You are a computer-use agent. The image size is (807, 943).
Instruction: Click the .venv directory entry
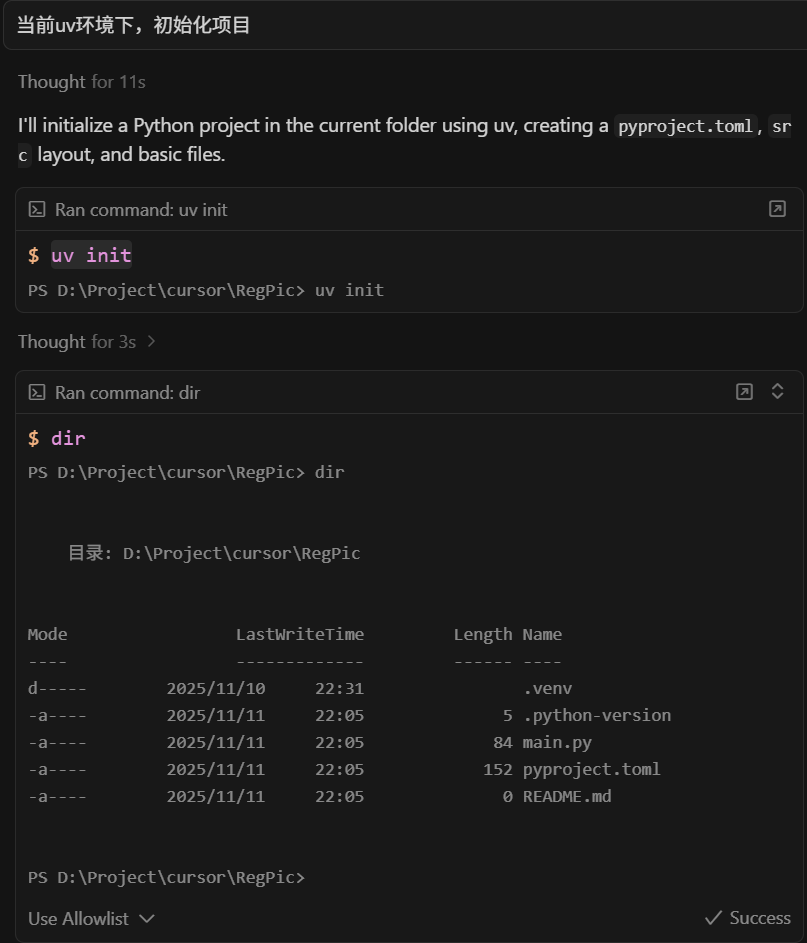pyautogui.click(x=547, y=689)
